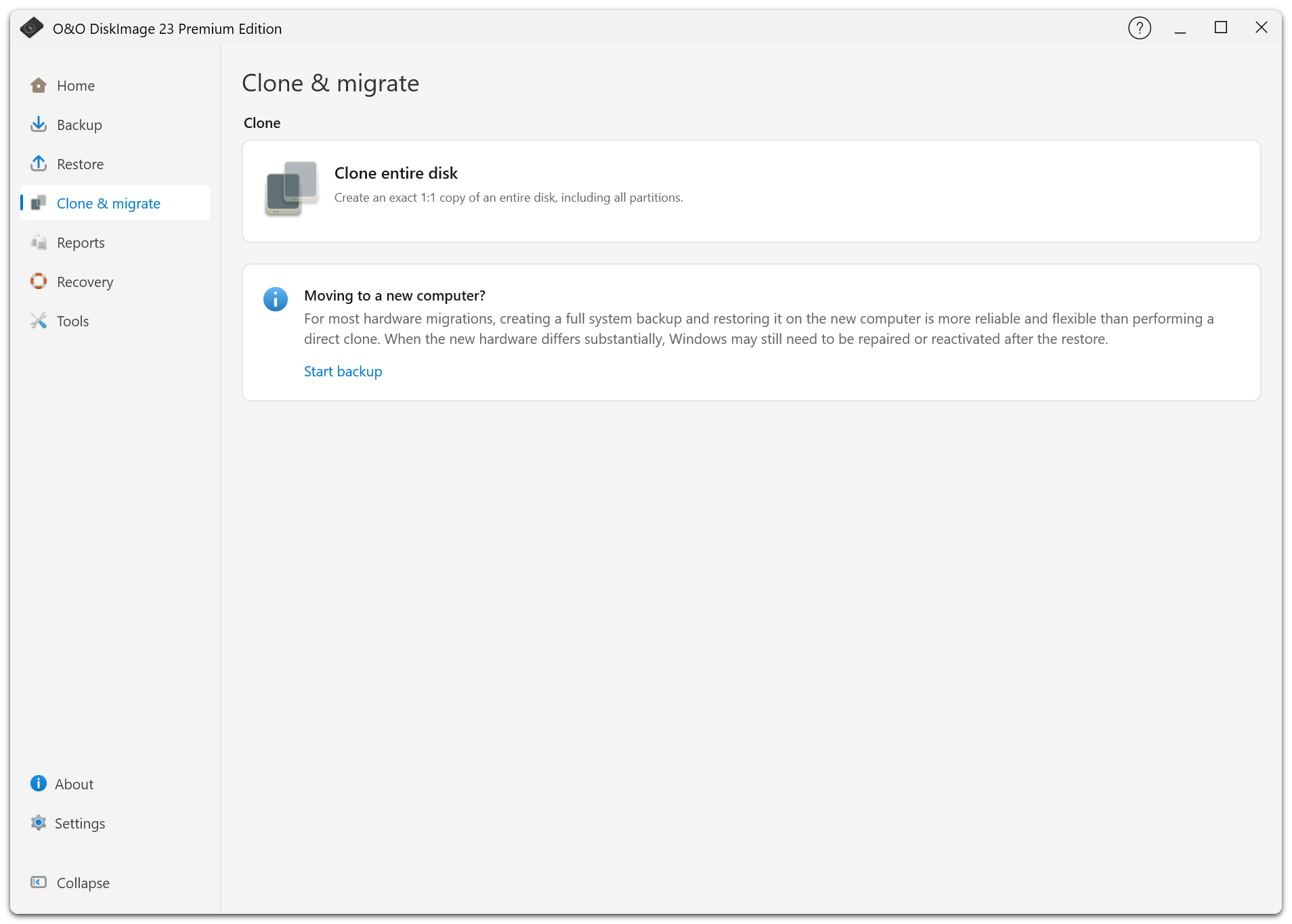Click the Home house icon in sidebar
The height and width of the screenshot is (924, 1292).
pos(39,85)
